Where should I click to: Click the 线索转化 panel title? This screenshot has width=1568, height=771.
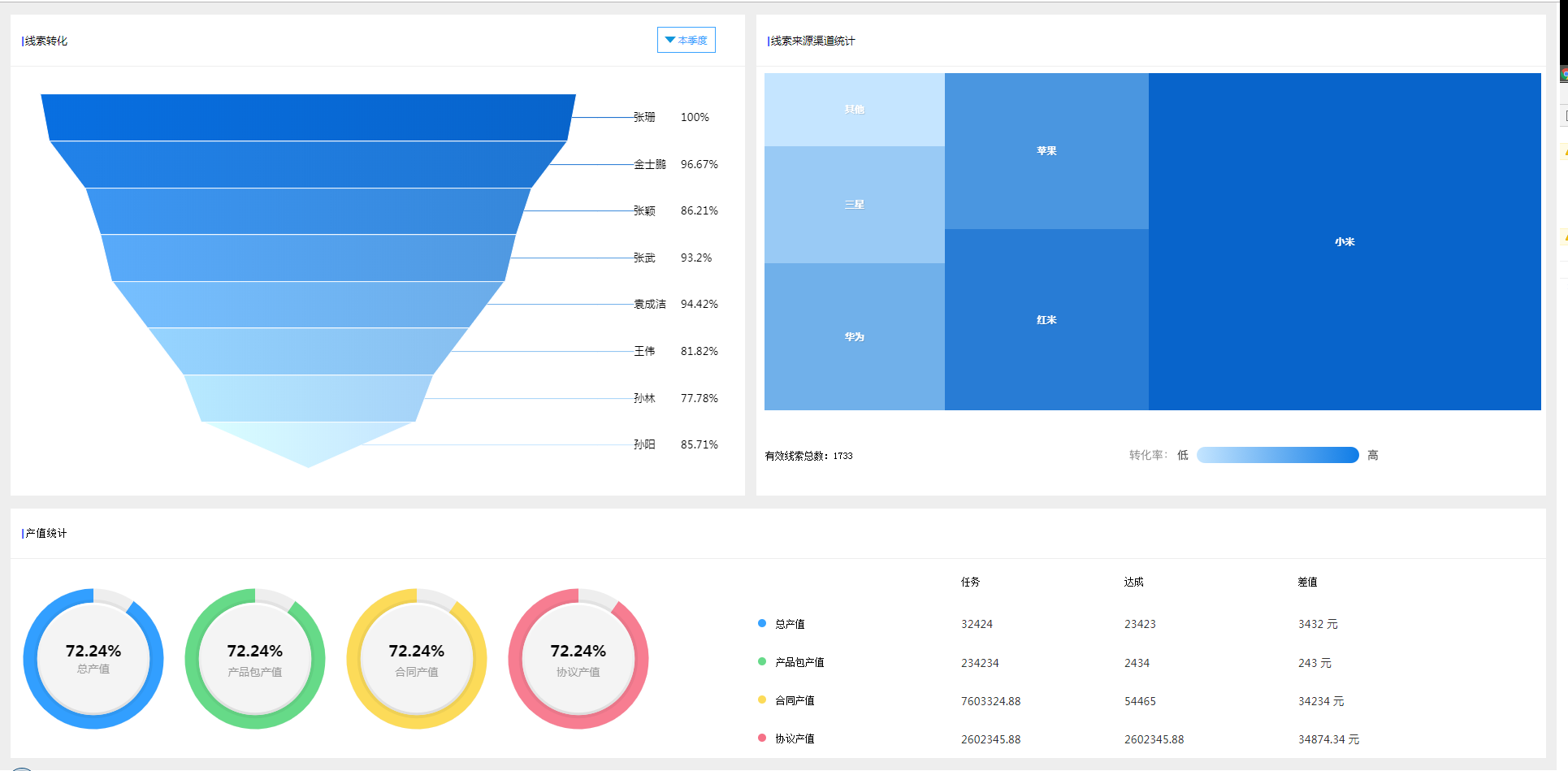tap(46, 41)
